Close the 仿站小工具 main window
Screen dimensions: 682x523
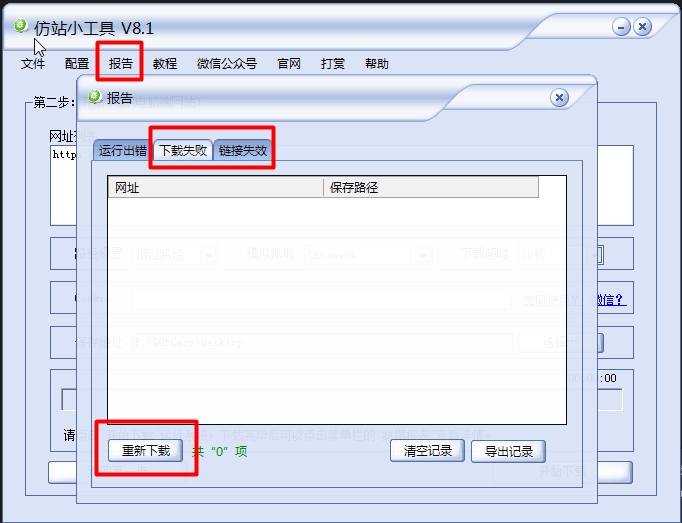pos(642,27)
